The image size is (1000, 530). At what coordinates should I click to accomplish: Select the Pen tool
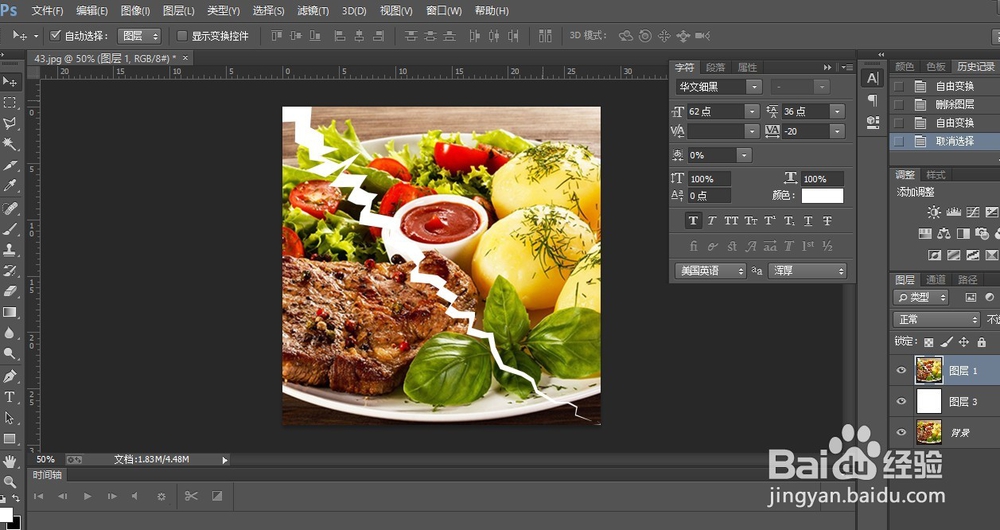coord(10,376)
